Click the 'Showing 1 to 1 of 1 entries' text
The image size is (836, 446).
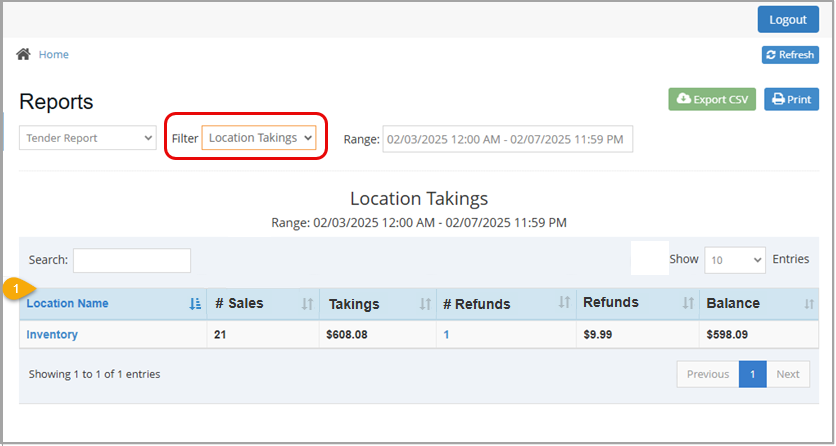point(94,374)
